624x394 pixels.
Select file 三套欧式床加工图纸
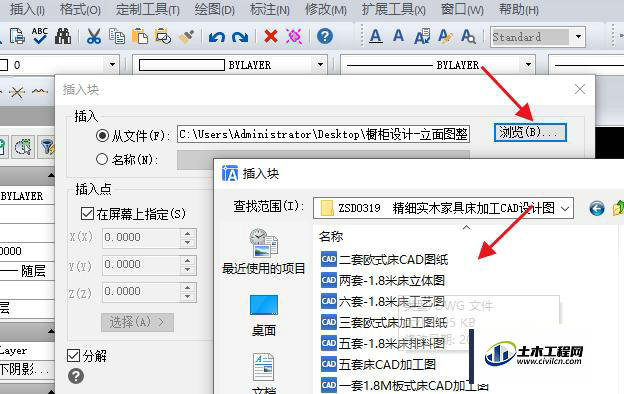[x=384, y=322]
